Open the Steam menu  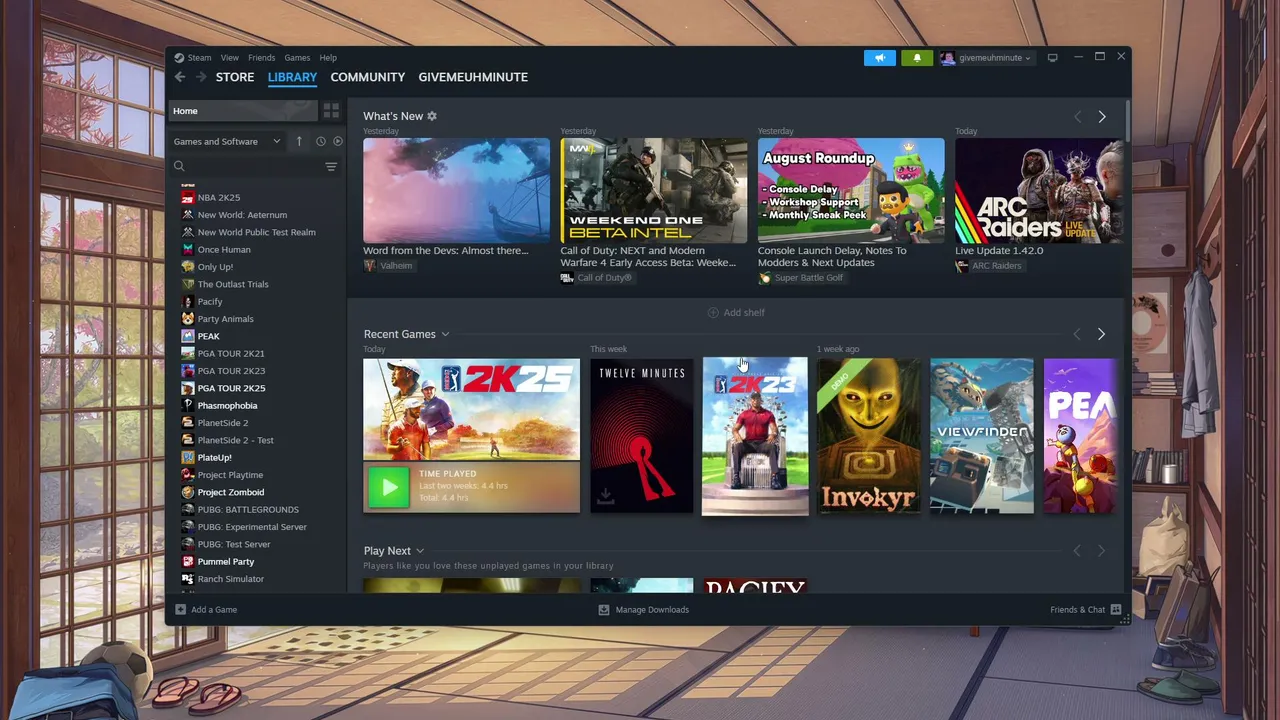point(199,58)
